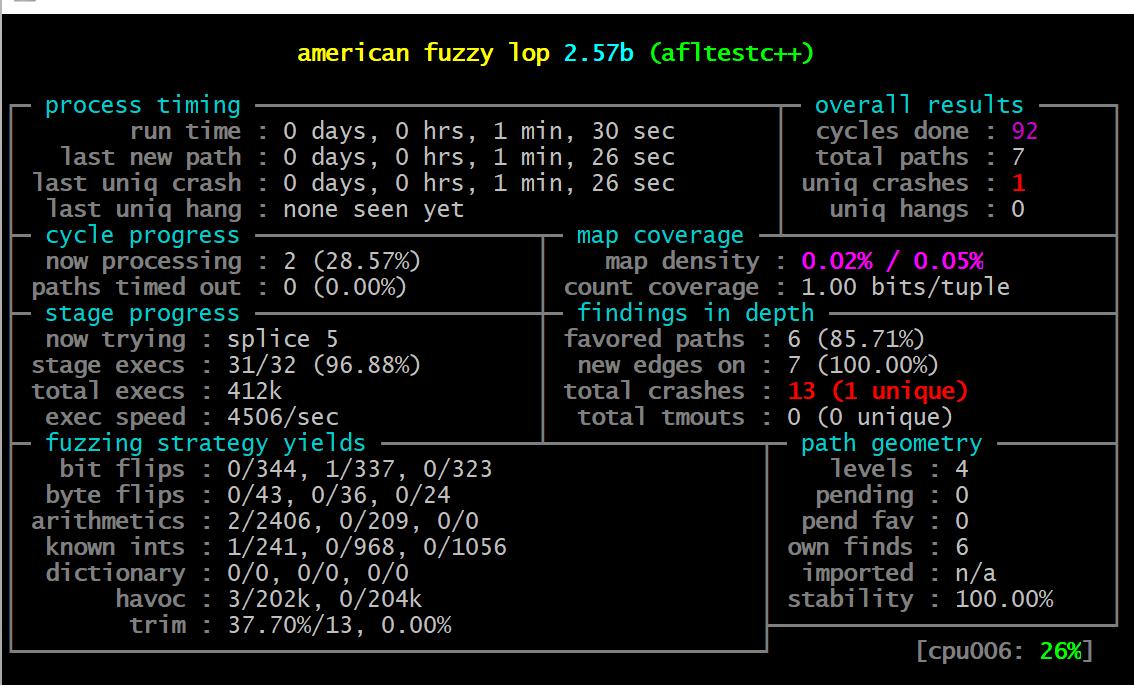The image size is (1134, 685).
Task: Select the new edges on value "7 (100.00%)"
Action: coord(863,365)
